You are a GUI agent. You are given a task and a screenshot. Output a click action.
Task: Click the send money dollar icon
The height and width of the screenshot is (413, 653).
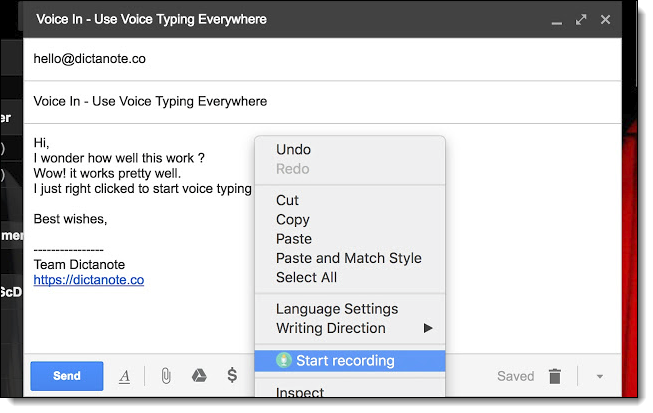[x=232, y=376]
